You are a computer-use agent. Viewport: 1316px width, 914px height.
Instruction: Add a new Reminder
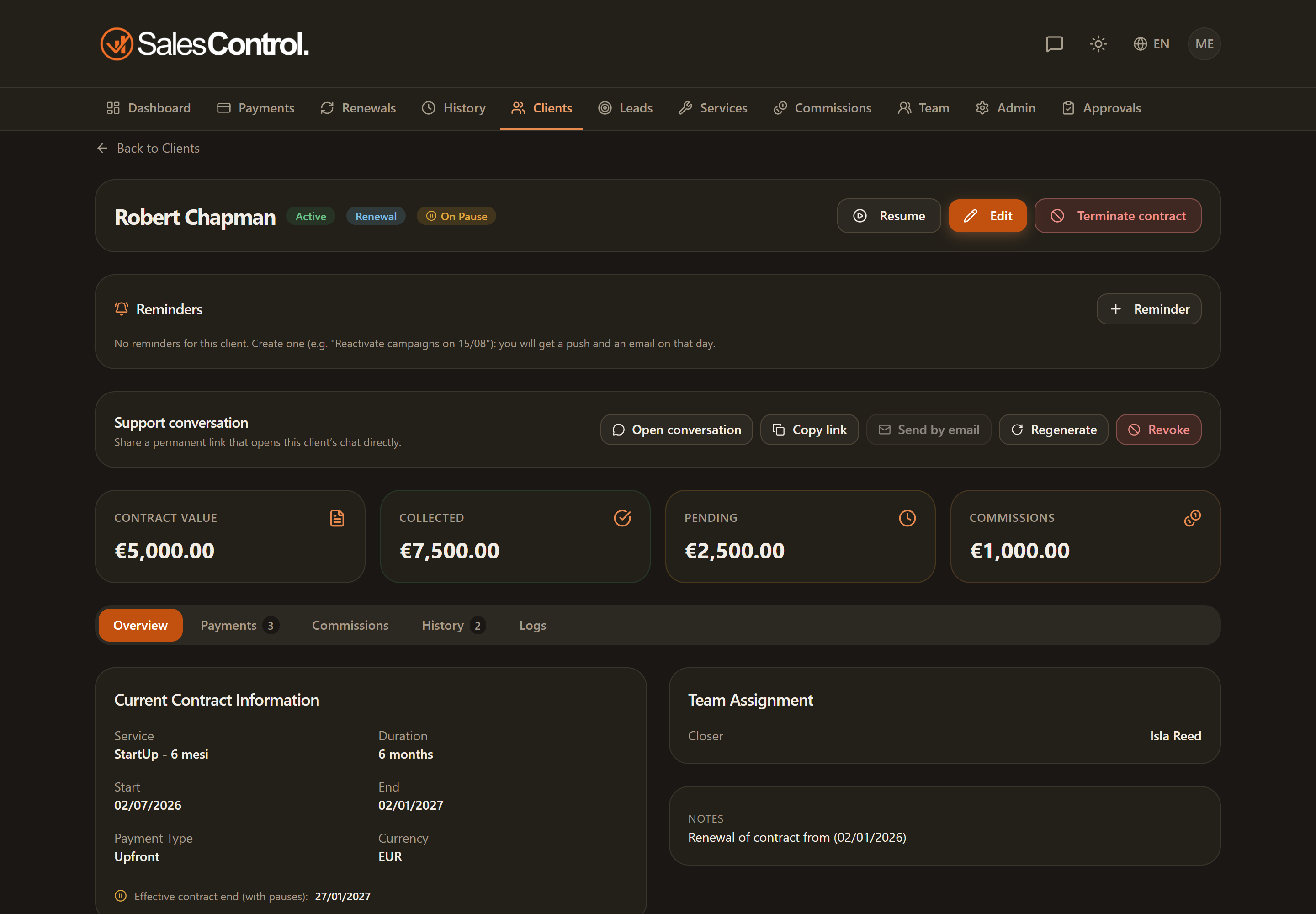[x=1148, y=309]
